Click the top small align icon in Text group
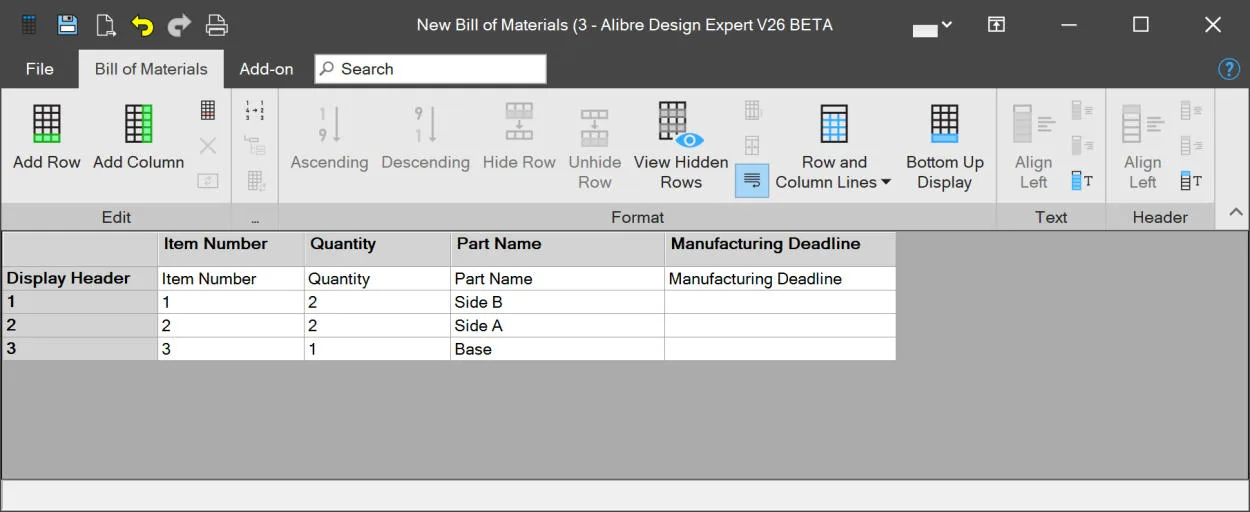Image resolution: width=1250 pixels, height=512 pixels. point(1082,110)
